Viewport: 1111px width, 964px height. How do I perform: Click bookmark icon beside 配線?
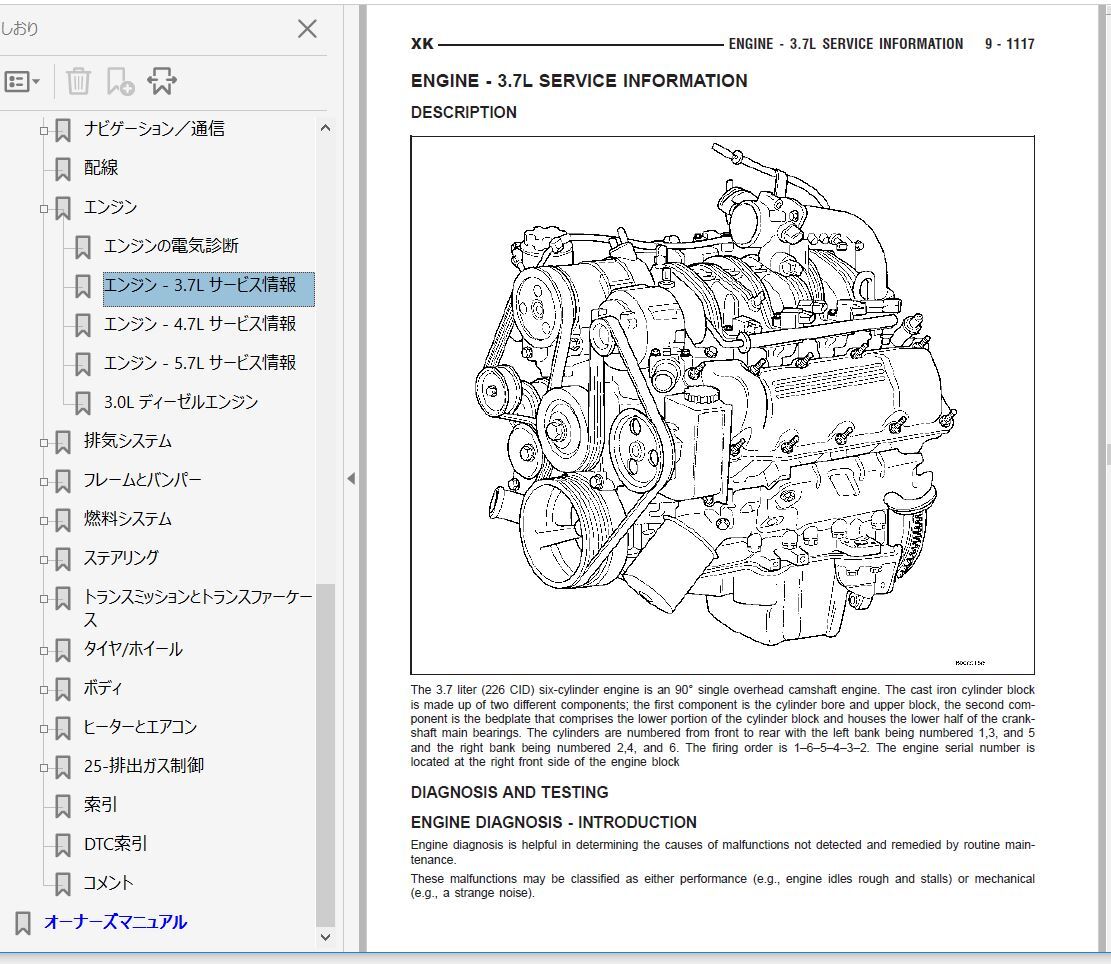pyautogui.click(x=63, y=169)
